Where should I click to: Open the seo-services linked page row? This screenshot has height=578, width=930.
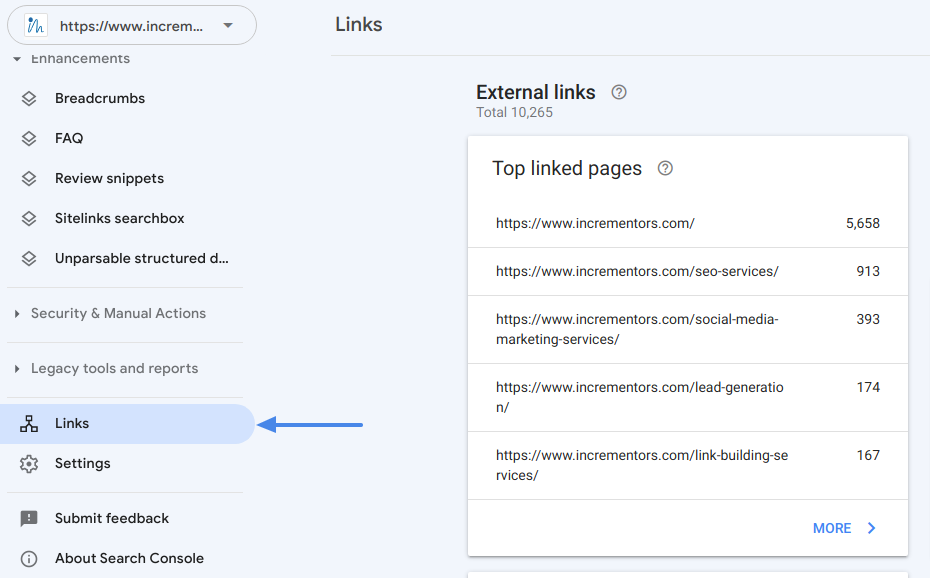687,272
